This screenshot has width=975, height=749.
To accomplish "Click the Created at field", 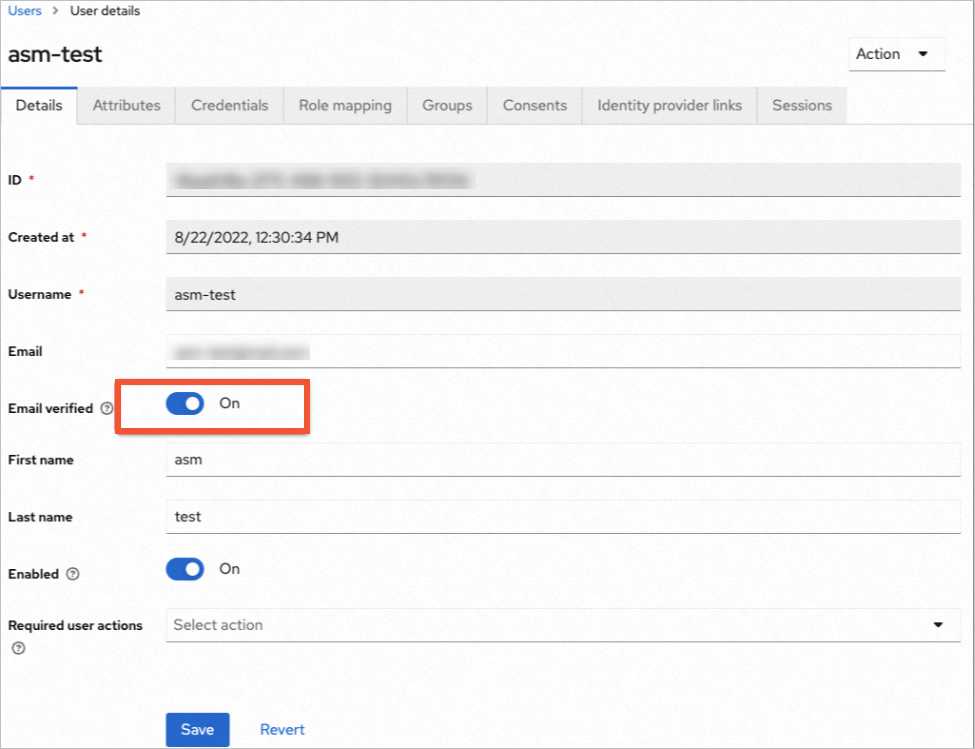I will tap(563, 237).
